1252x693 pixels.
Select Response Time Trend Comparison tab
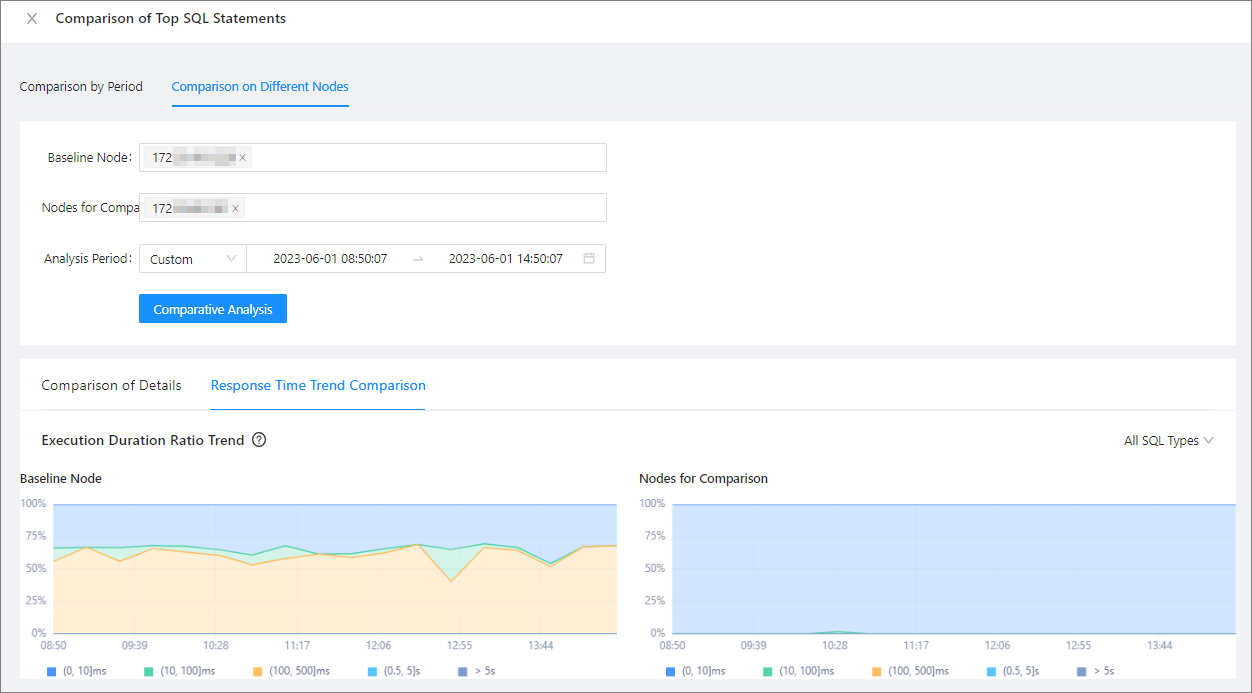(318, 386)
